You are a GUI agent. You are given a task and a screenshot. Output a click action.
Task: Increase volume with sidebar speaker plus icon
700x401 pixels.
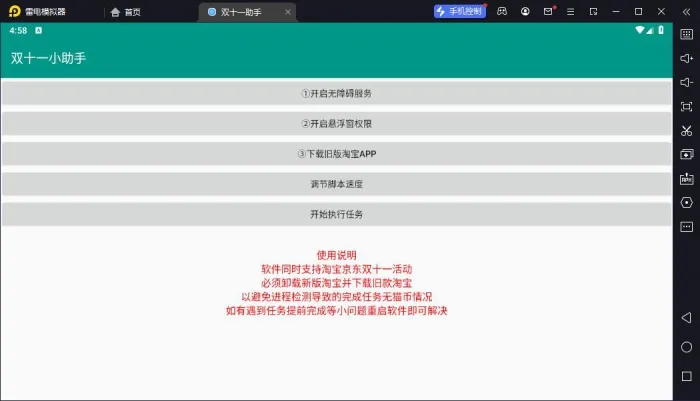[687, 58]
